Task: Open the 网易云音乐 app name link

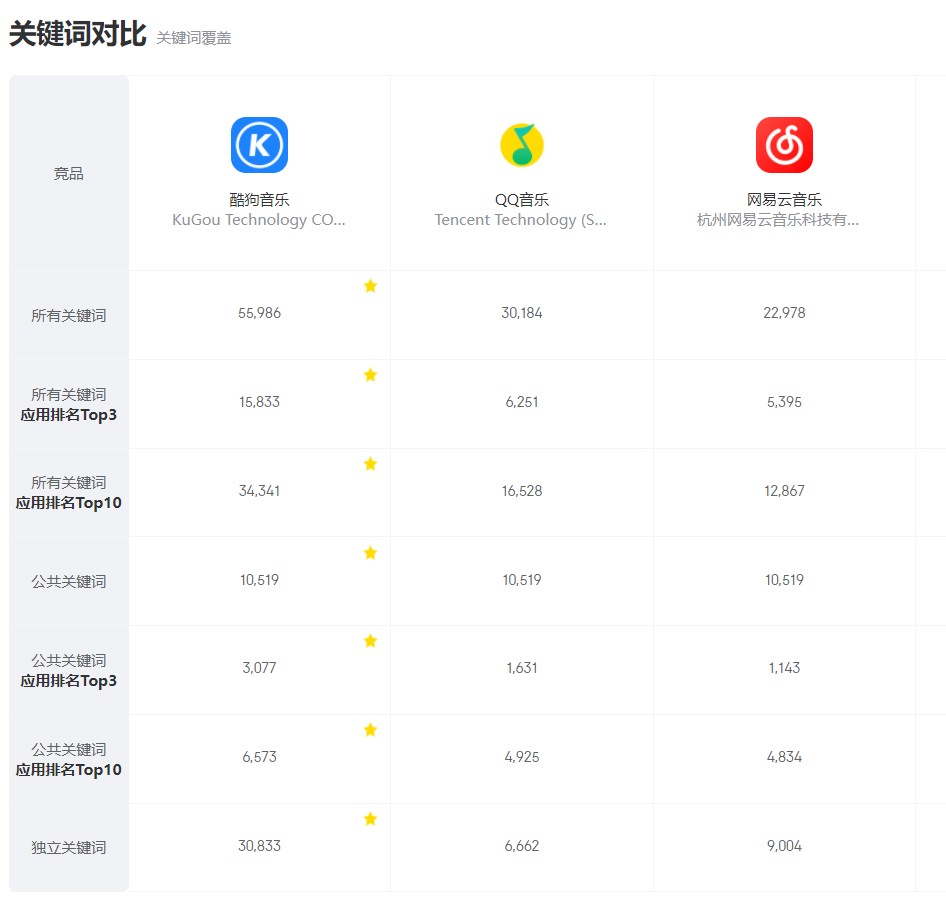Action: [x=785, y=199]
